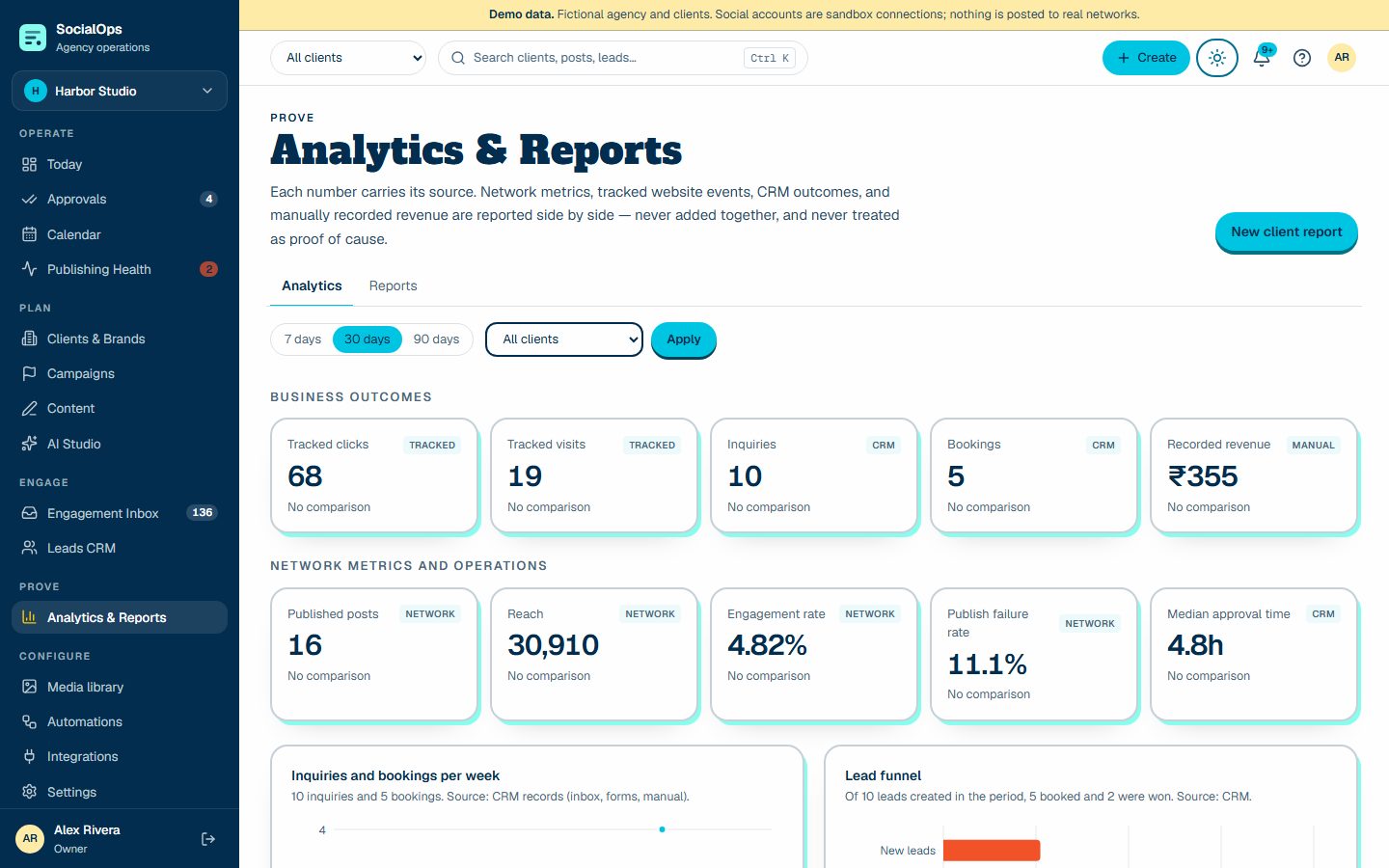
Task: Click Media library image icon
Action: (30, 687)
